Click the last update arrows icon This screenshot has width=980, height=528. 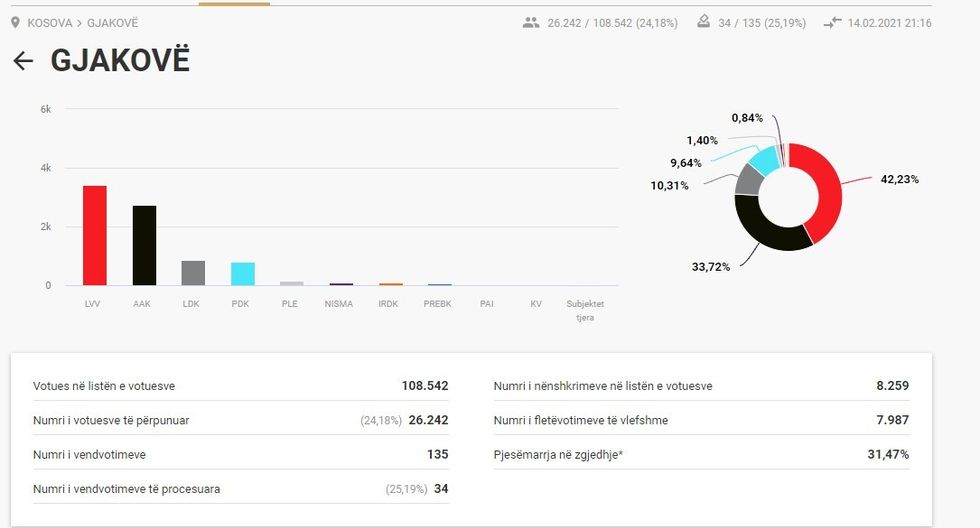coord(832,22)
